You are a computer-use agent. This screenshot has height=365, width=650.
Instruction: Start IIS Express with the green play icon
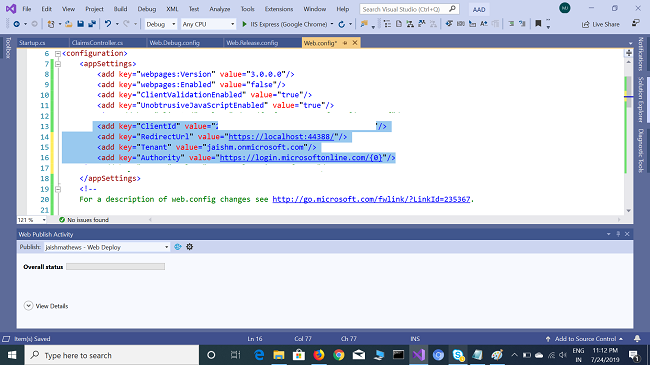(244, 24)
